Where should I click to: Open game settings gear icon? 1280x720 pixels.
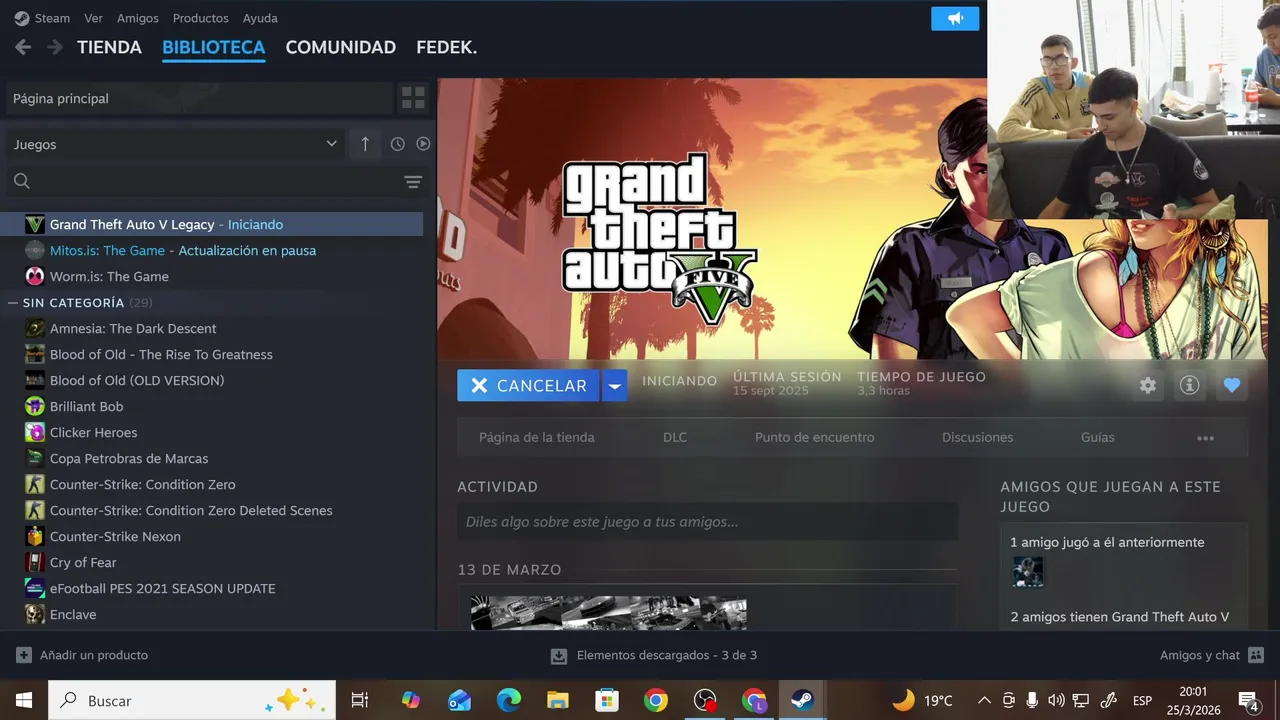tap(1148, 385)
